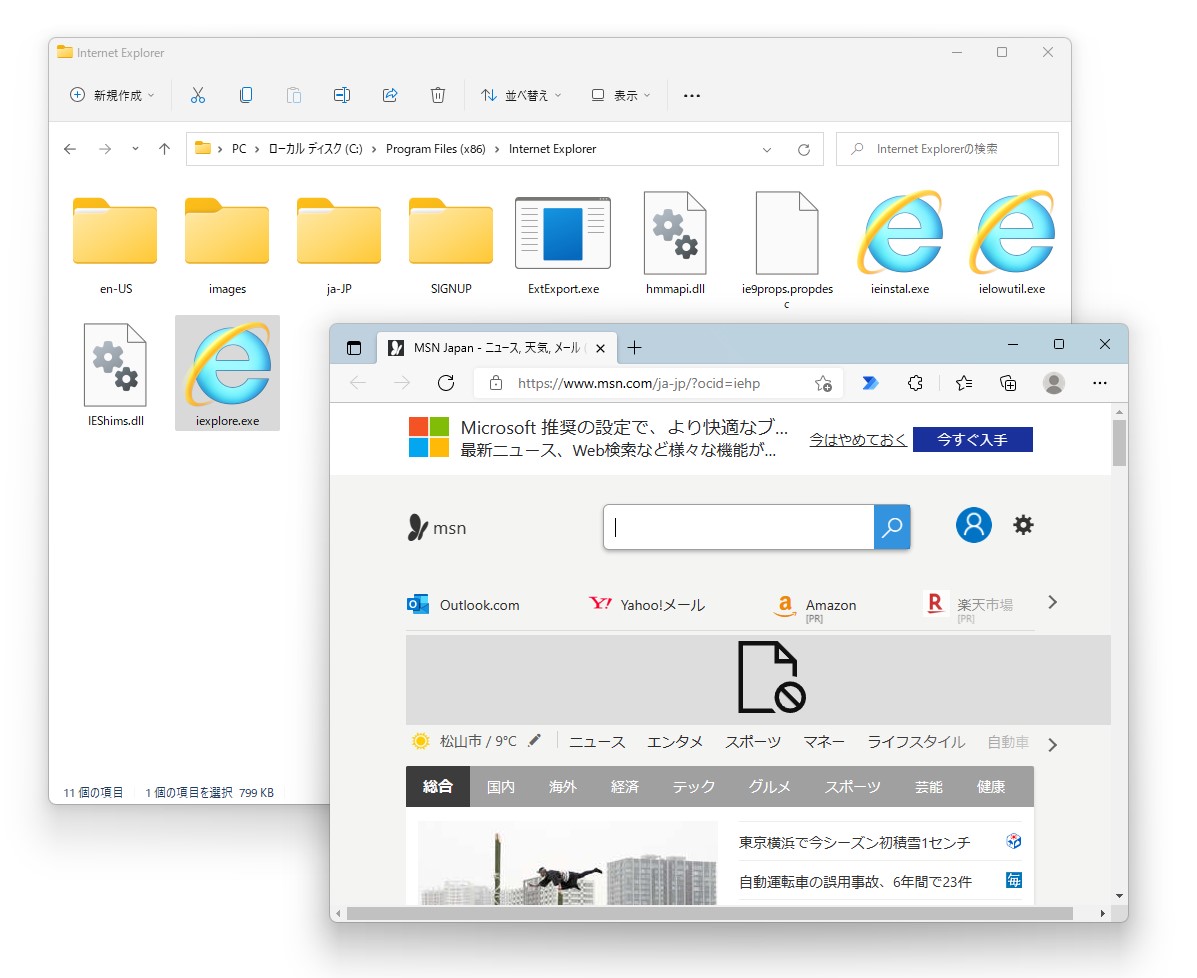Click inside the MSN search input field
The width and height of the screenshot is (1197, 978).
740,527
